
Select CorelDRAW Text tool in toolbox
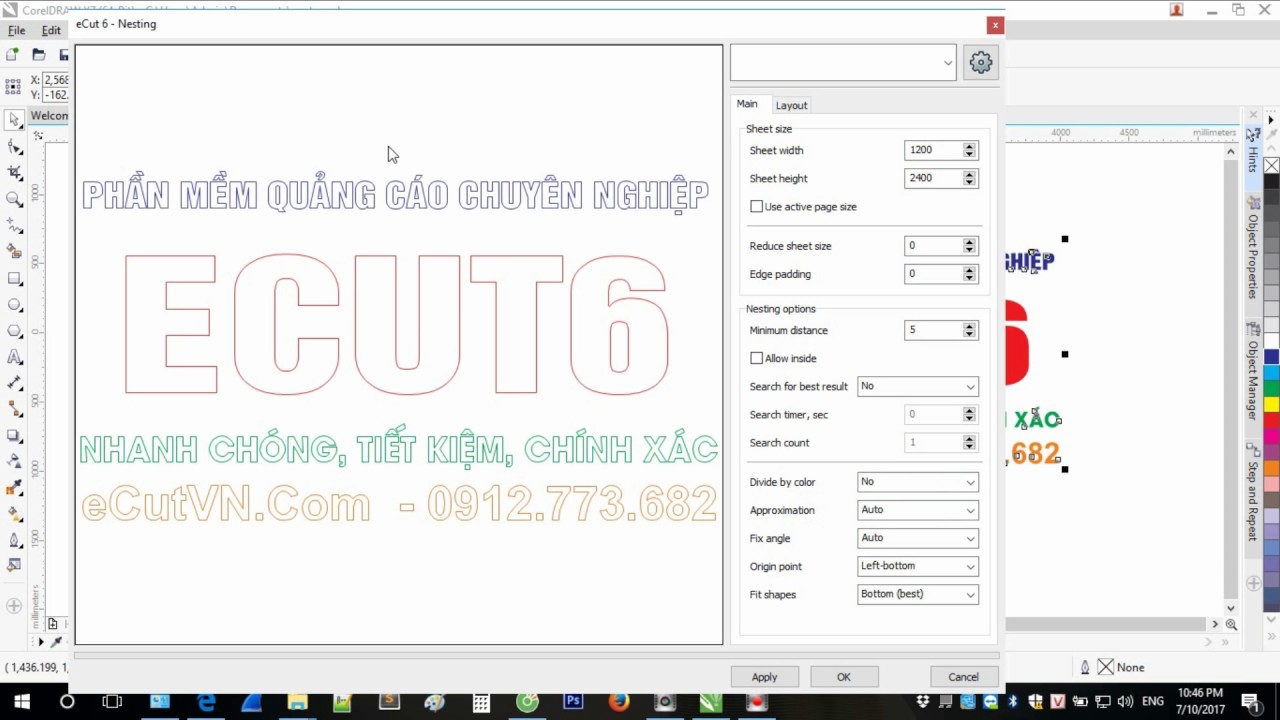pos(14,357)
